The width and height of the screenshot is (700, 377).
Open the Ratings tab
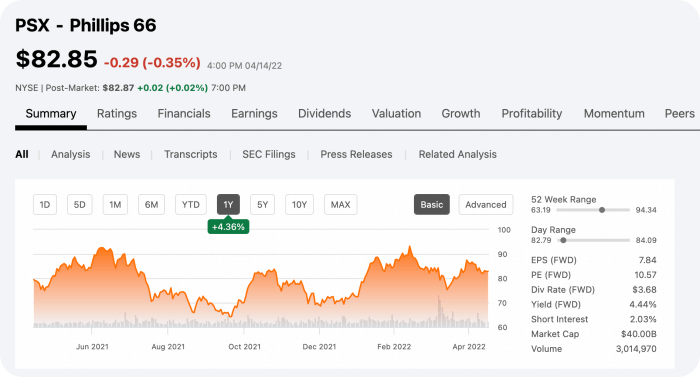click(117, 113)
